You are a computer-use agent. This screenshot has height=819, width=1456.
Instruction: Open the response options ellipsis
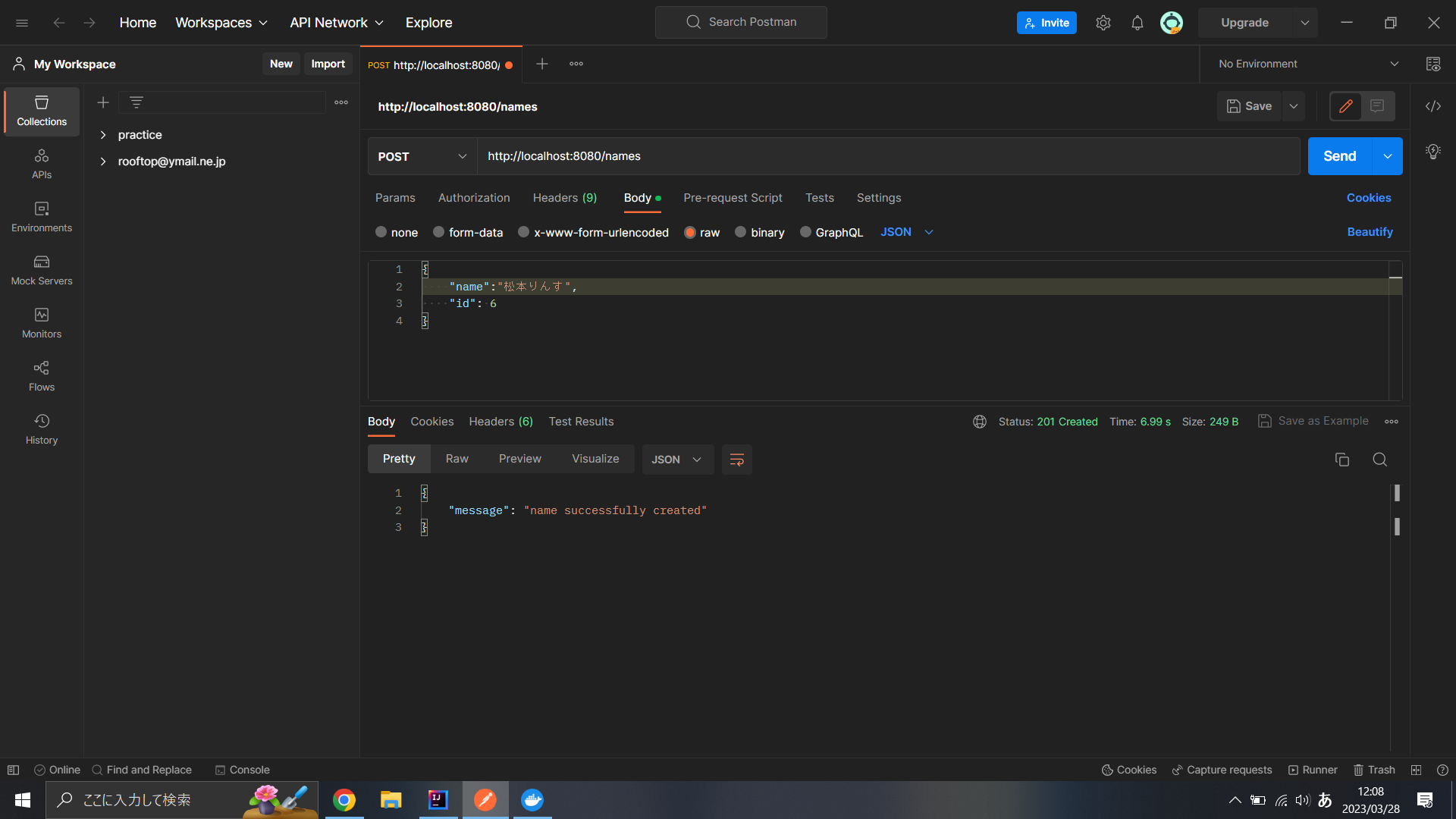click(x=1392, y=422)
